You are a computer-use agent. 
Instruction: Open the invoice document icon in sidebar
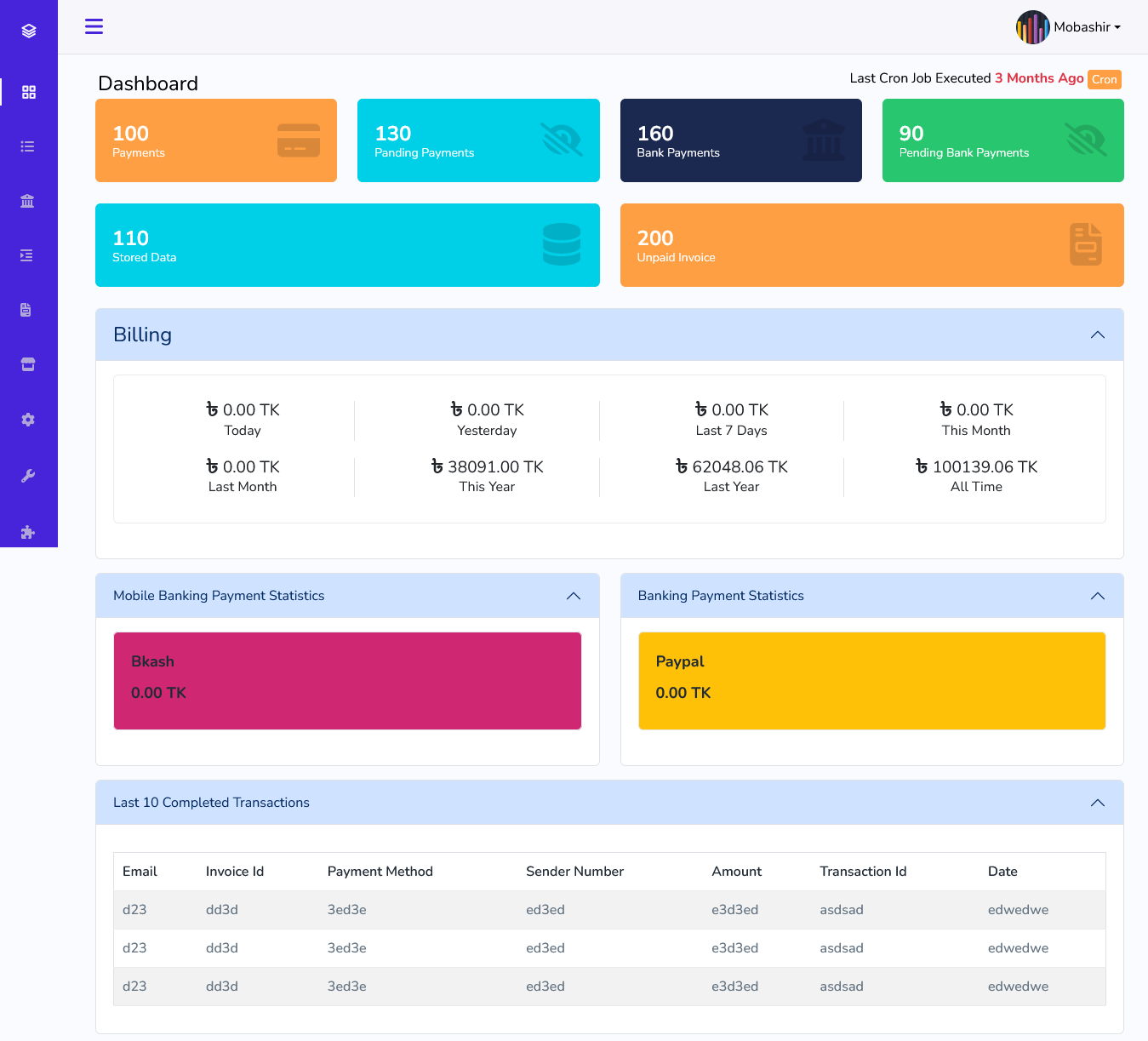[28, 310]
